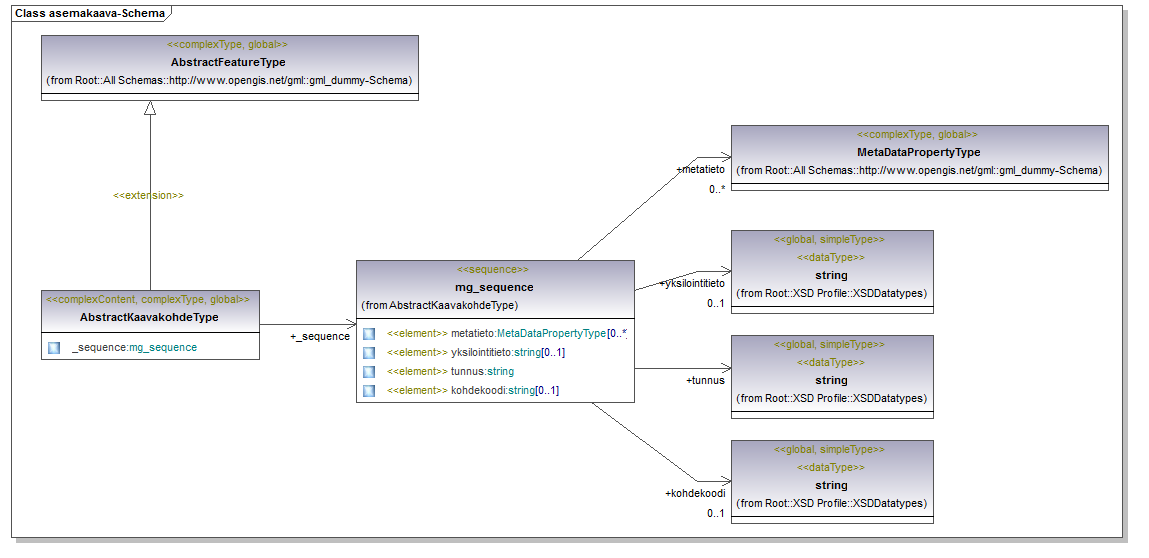Image resolution: width=1149 pixels, height=558 pixels.
Task: Select the mg_sequence class header
Action: [x=494, y=287]
